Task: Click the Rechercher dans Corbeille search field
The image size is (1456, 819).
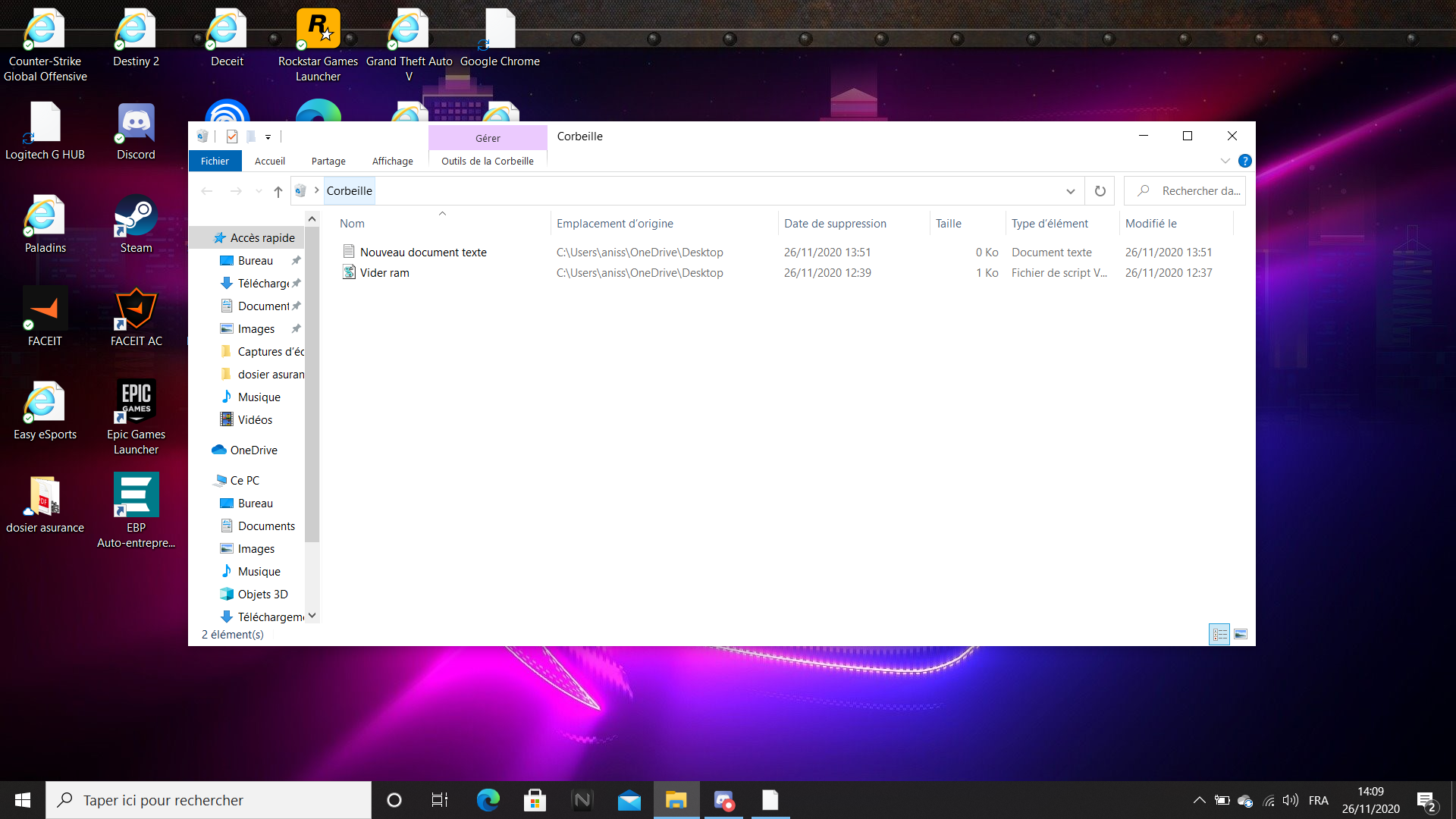Action: click(x=1185, y=191)
